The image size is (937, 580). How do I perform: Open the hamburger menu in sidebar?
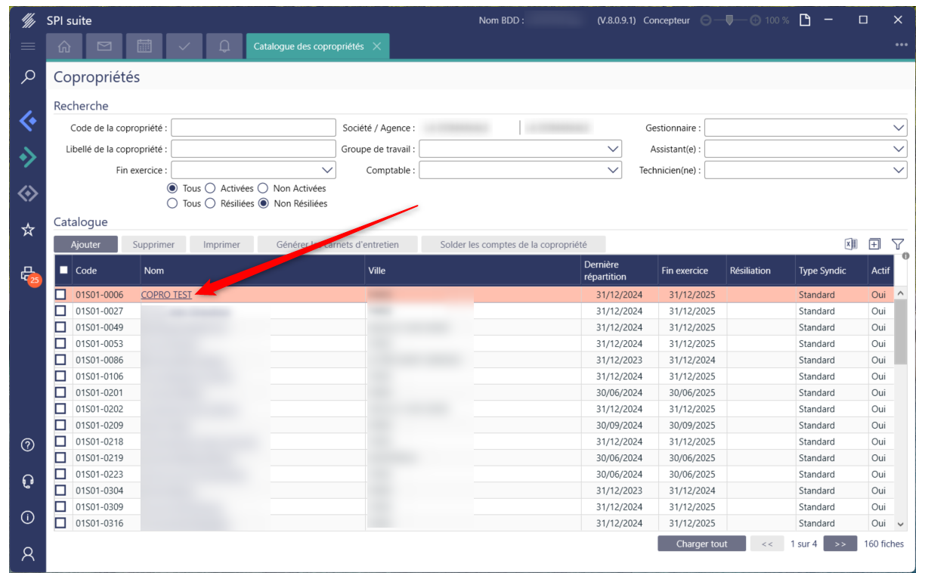tap(27, 46)
